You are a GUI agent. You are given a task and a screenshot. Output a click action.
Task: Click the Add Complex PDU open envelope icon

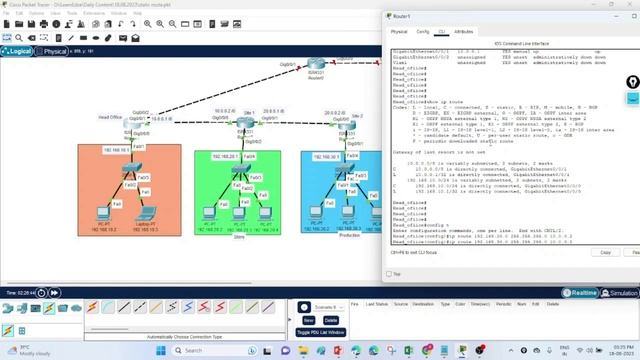point(136,38)
